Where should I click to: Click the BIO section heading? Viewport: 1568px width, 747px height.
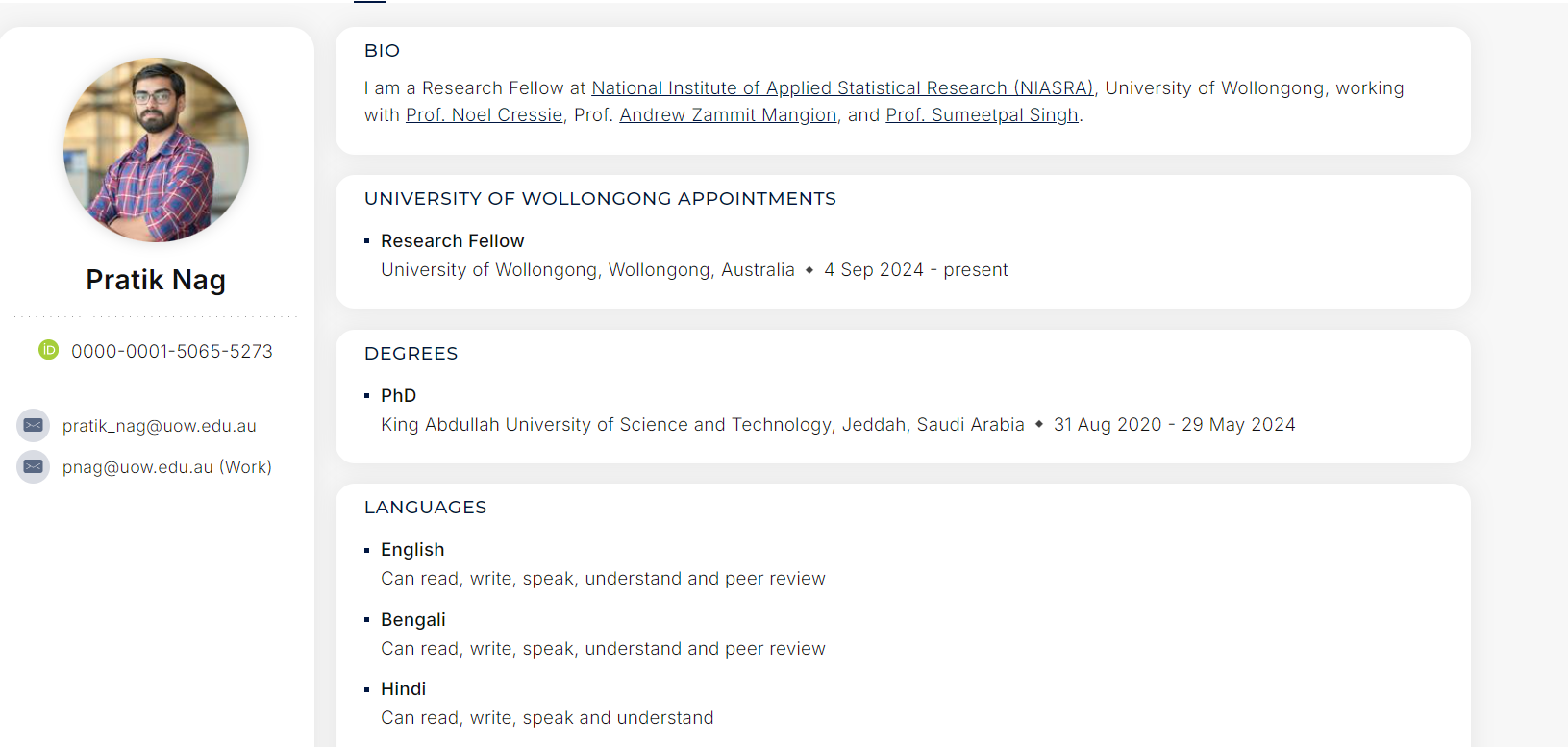coord(382,51)
